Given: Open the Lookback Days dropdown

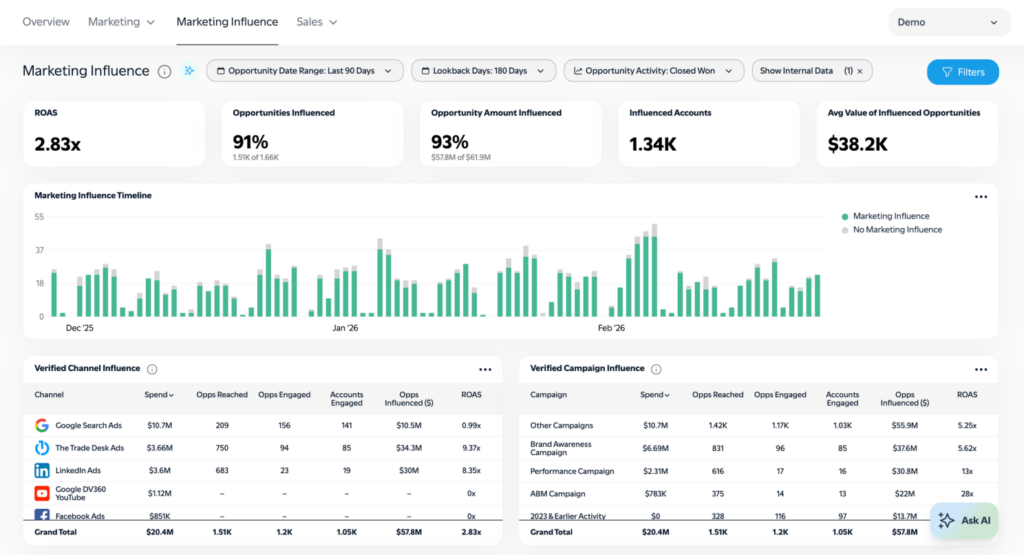Looking at the screenshot, I should coord(483,71).
